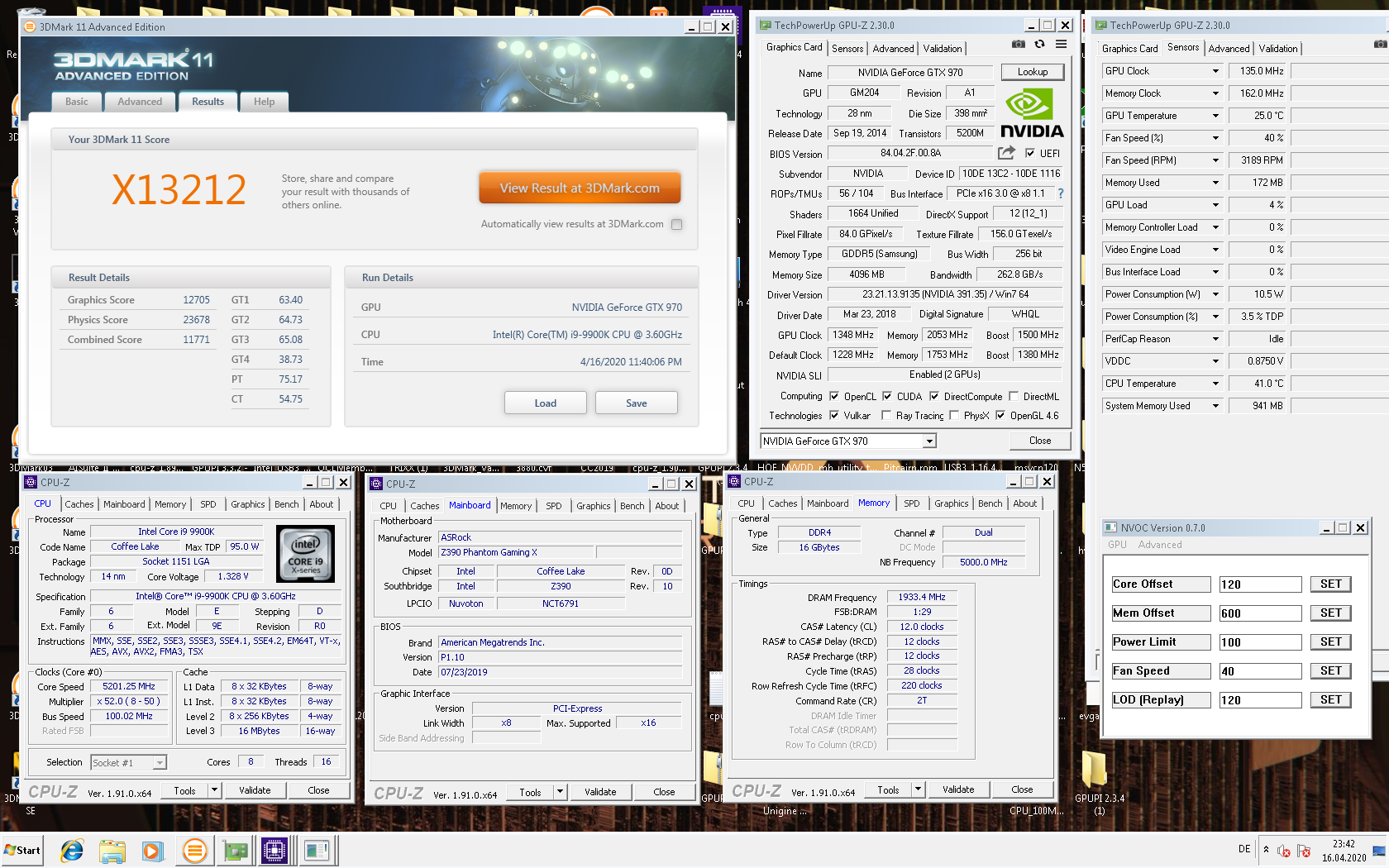The width and height of the screenshot is (1389, 868).
Task: Toggle the DirectCompute checkbox
Action: coord(934,396)
